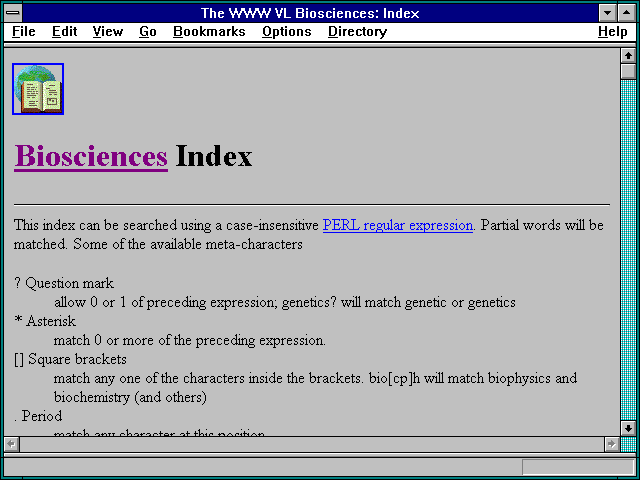The image size is (640, 480).
Task: Open the Edit menu
Action: (64, 32)
